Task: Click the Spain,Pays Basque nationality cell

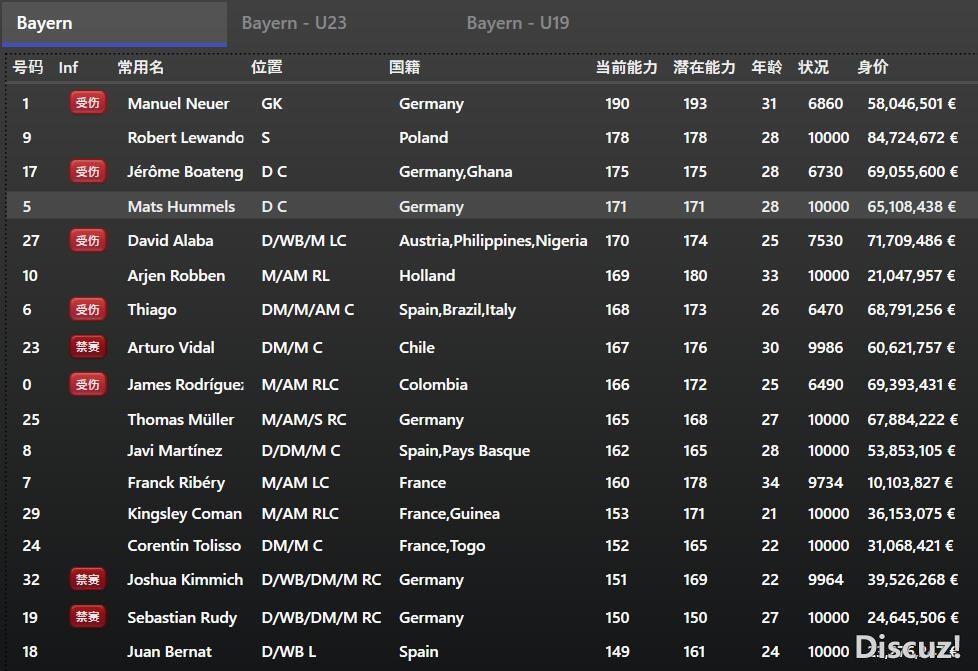Action: pos(464,451)
